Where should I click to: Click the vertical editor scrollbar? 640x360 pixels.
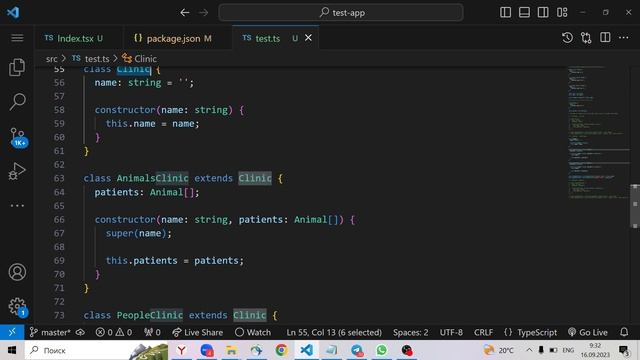[635, 206]
